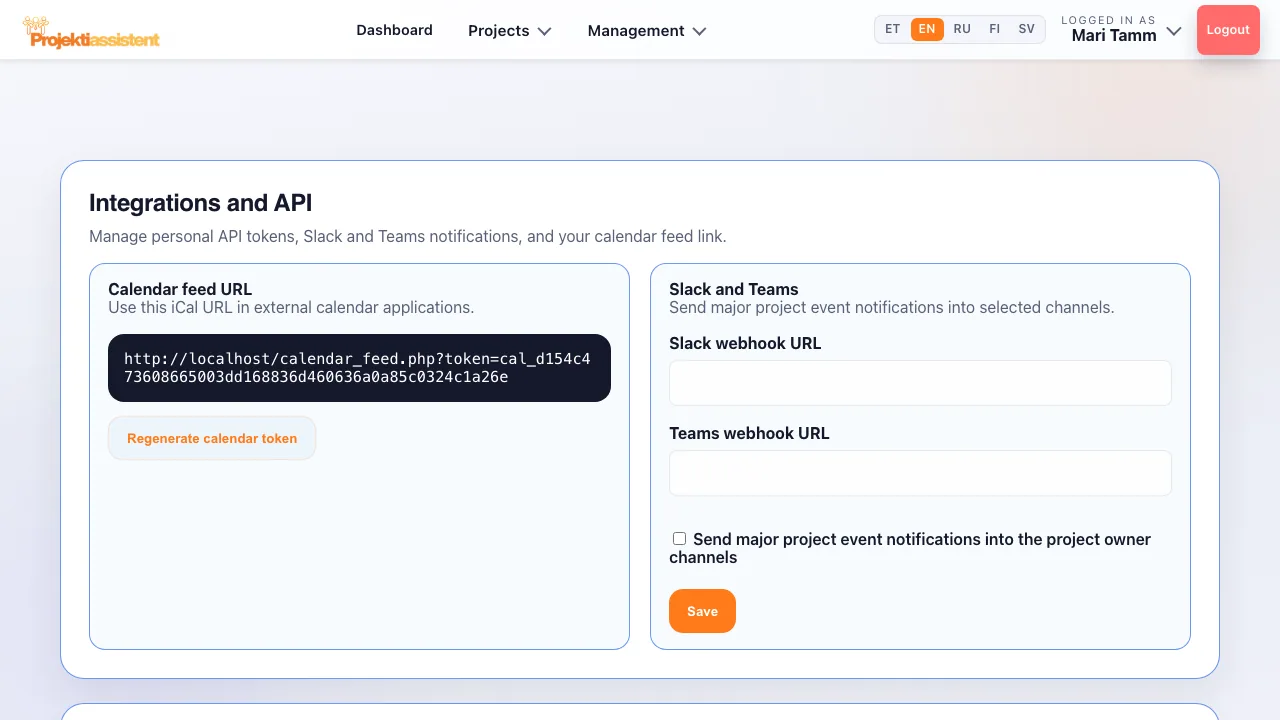
Task: Switch language to RU
Action: 962,29
